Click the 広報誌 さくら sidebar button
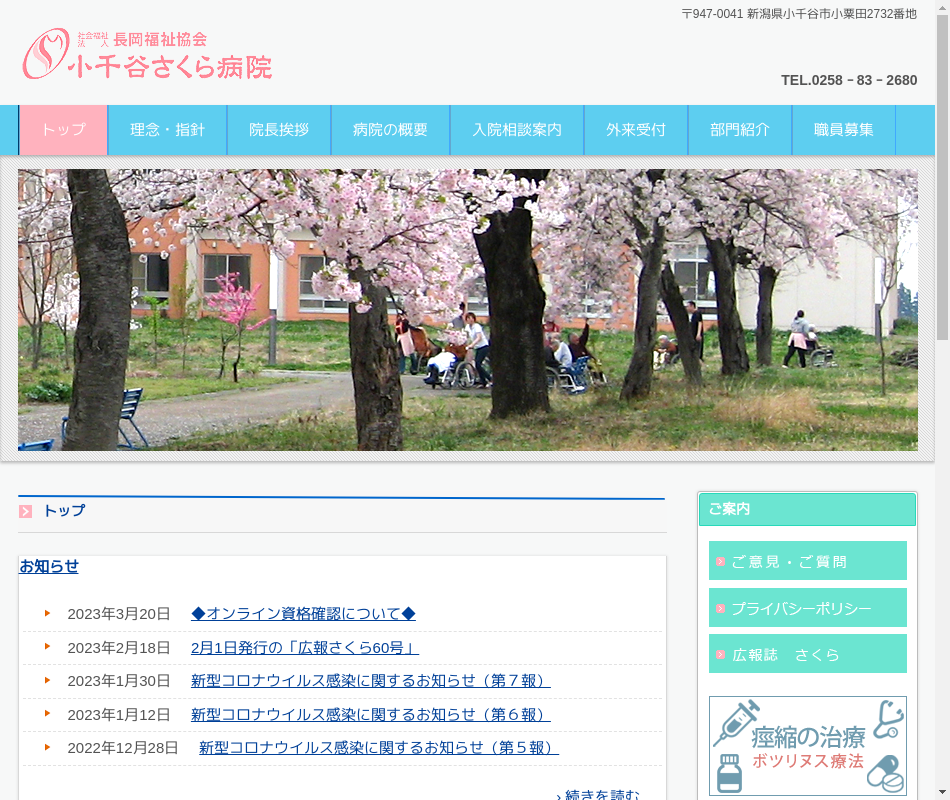This screenshot has width=950, height=800. [807, 654]
